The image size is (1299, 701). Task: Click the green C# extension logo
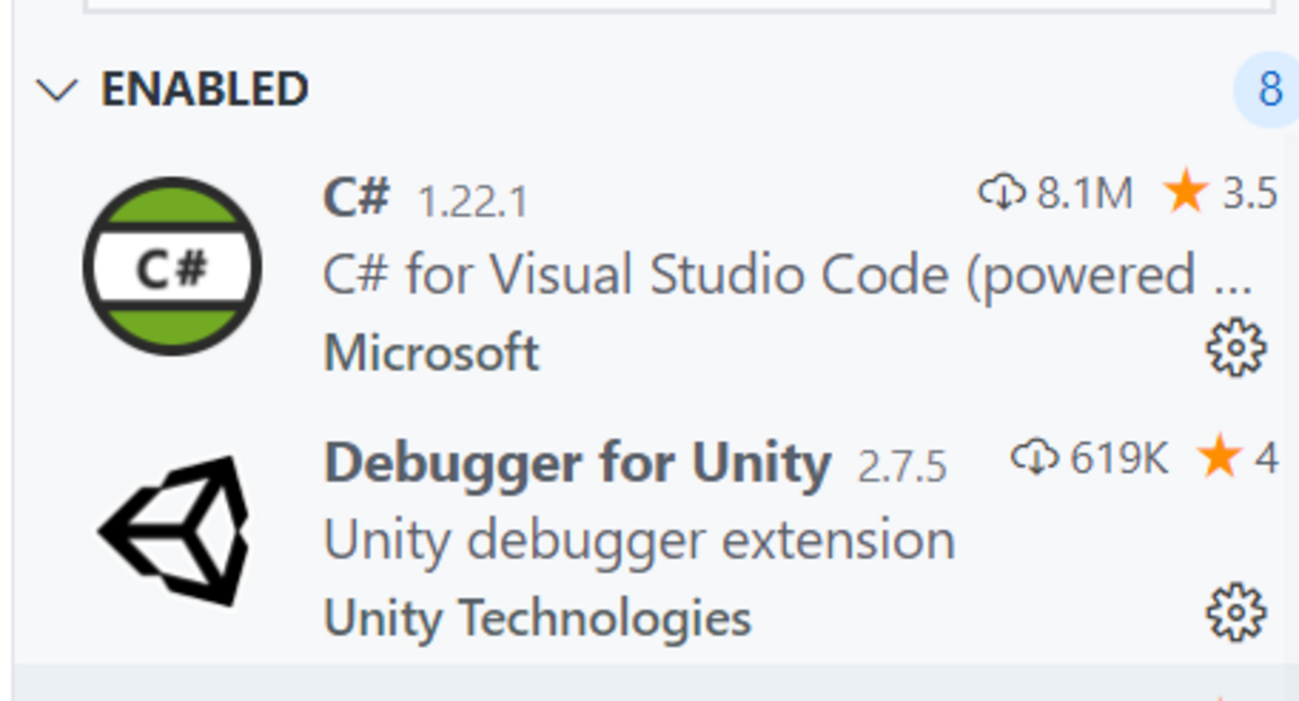(x=172, y=266)
